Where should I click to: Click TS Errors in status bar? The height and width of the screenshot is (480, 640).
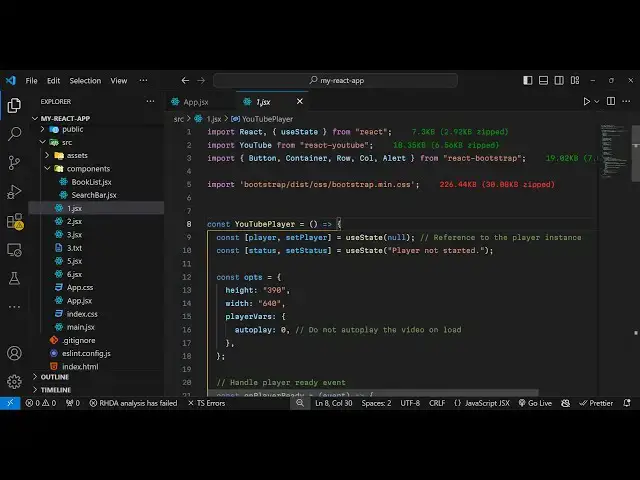[207, 403]
